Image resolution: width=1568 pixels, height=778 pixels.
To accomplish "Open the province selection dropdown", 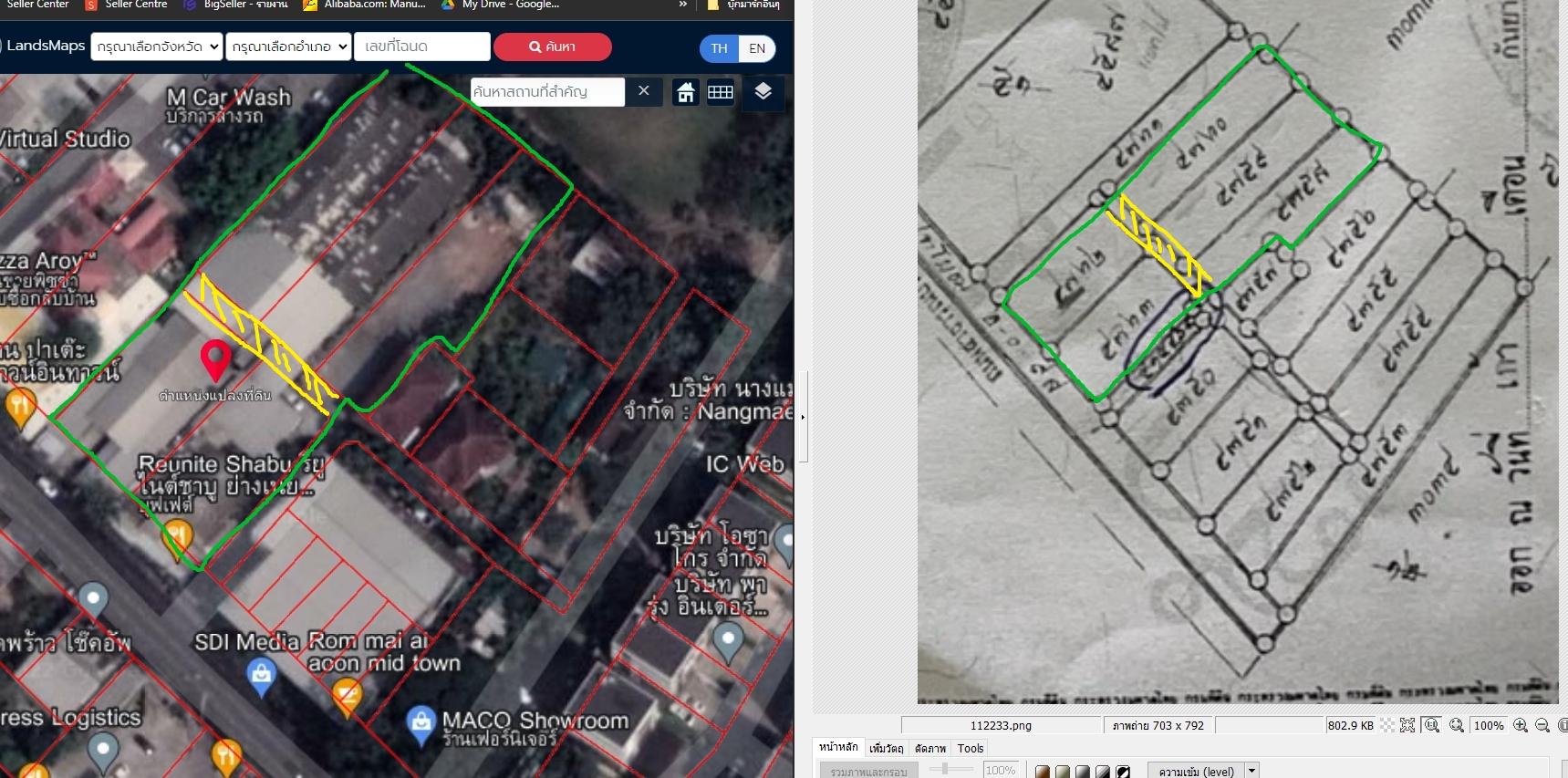I will (x=157, y=47).
